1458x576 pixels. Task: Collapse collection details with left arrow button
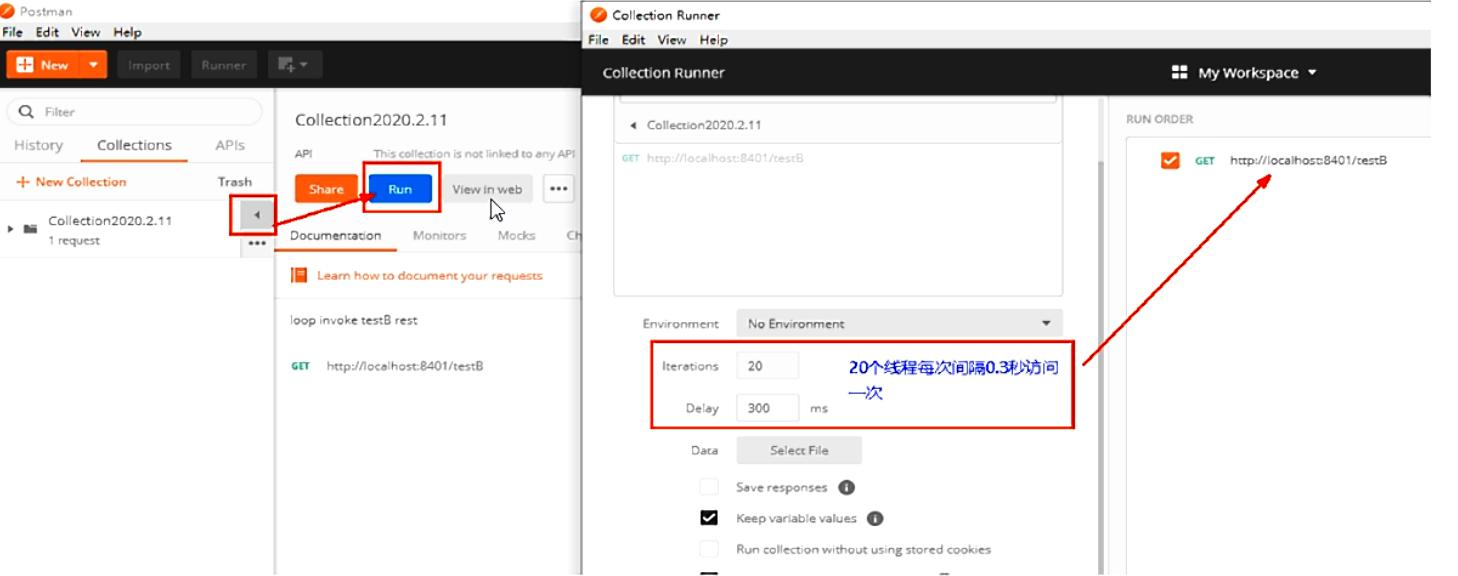pyautogui.click(x=257, y=215)
